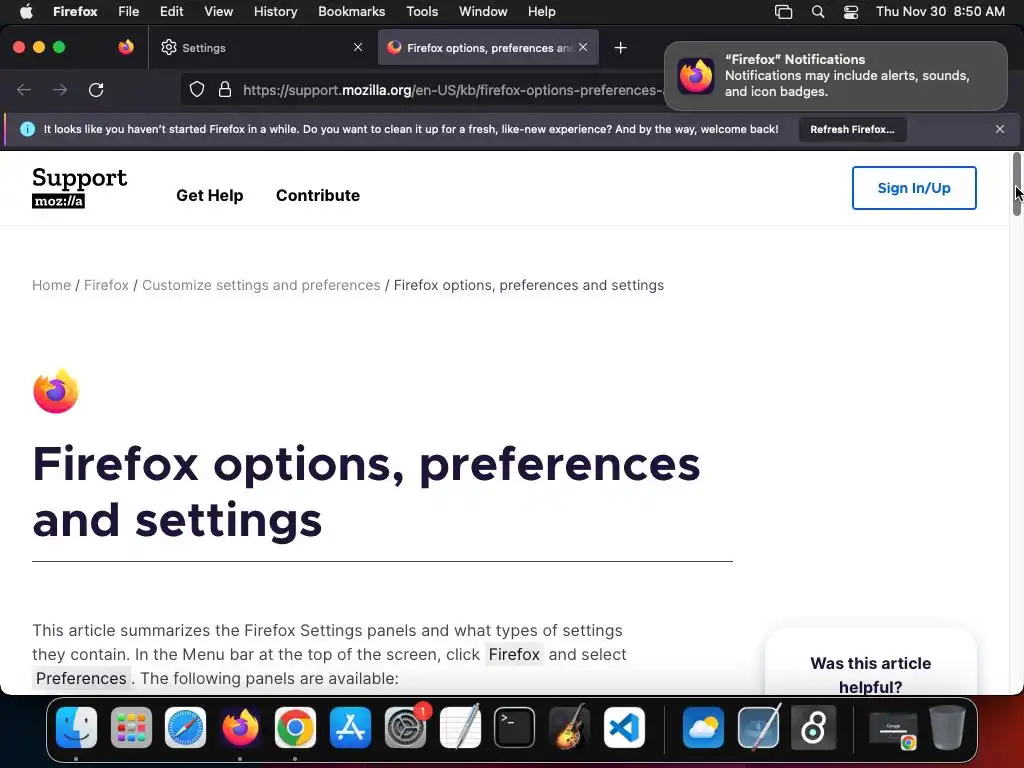
Task: Open System Preferences from the dock
Action: tap(406, 727)
